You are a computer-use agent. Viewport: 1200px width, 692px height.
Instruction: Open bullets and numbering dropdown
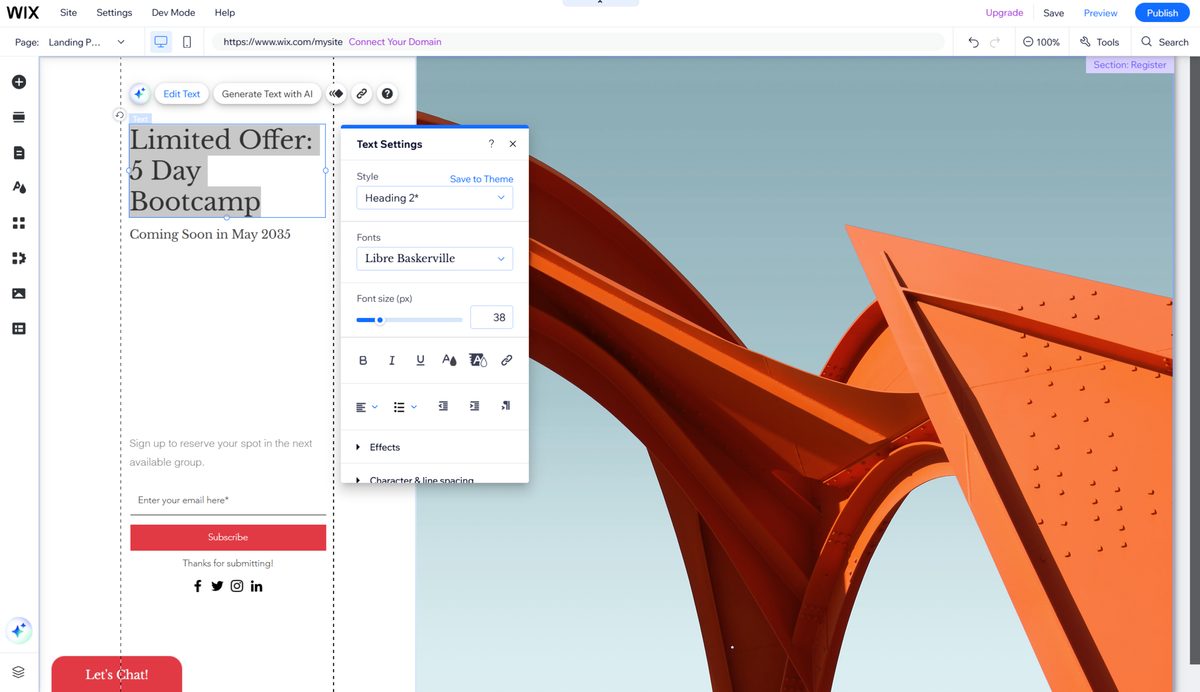(x=405, y=407)
